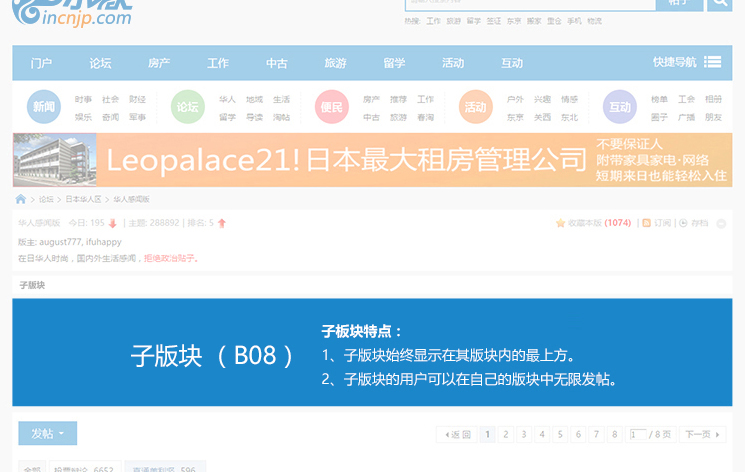This screenshot has height=472, width=745.
Task: Open 娱乐 under the news section
Action: [83, 117]
